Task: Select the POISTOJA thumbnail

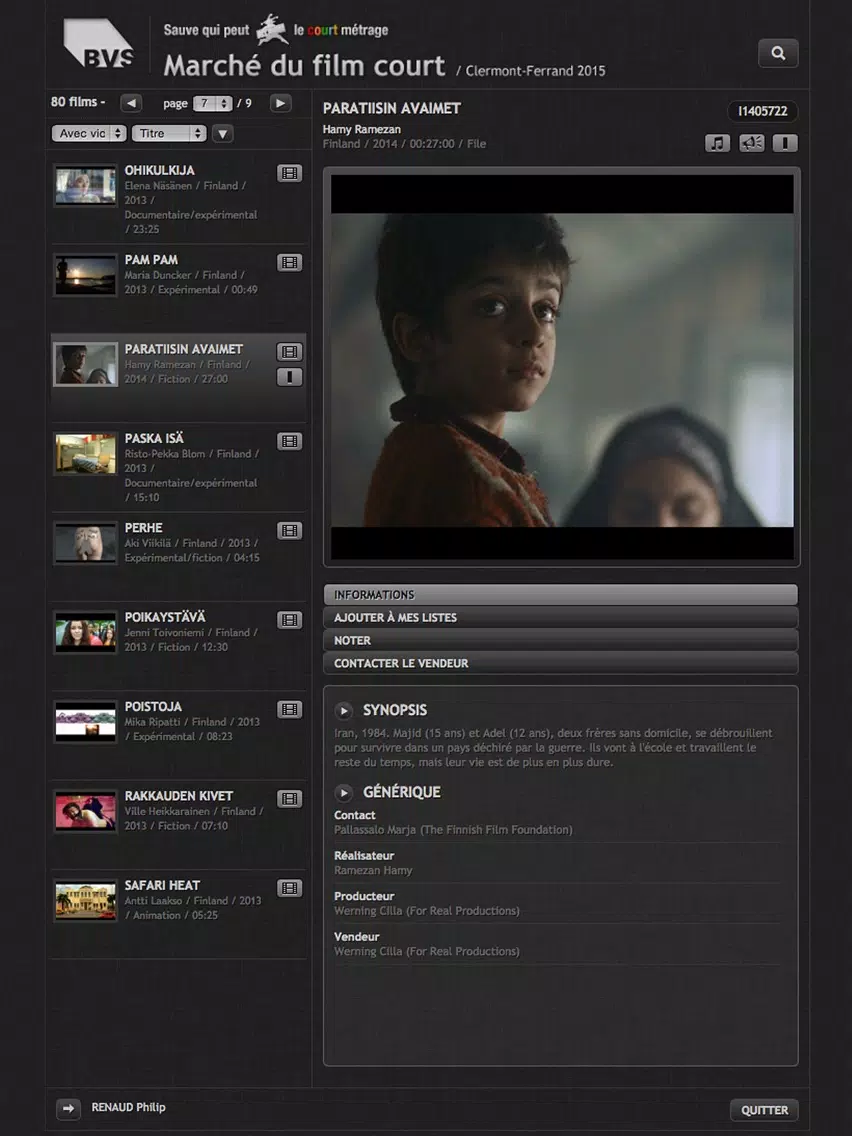Action: (85, 722)
